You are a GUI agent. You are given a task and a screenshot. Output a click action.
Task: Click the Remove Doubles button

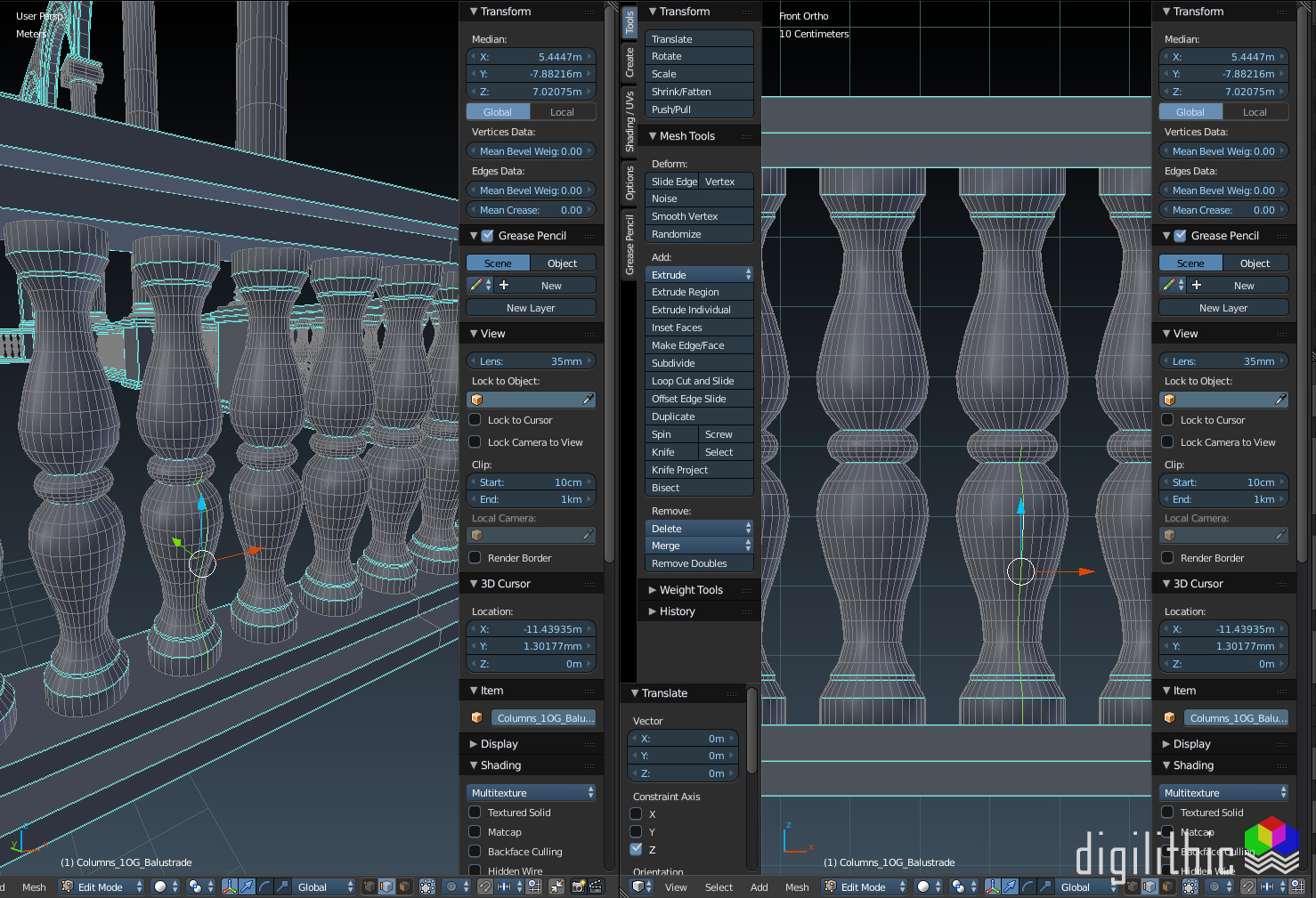[x=700, y=563]
